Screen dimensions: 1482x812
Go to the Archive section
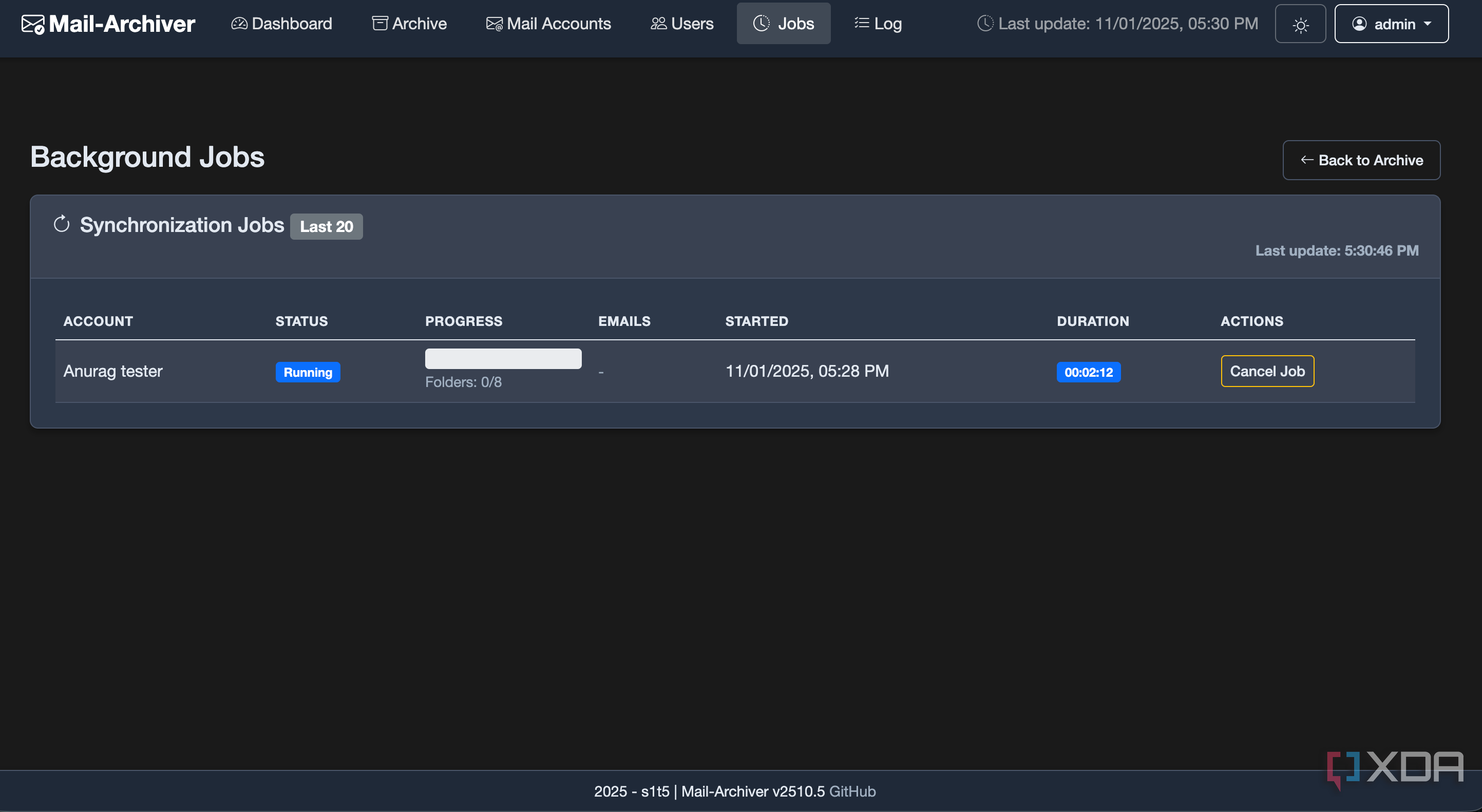(409, 24)
